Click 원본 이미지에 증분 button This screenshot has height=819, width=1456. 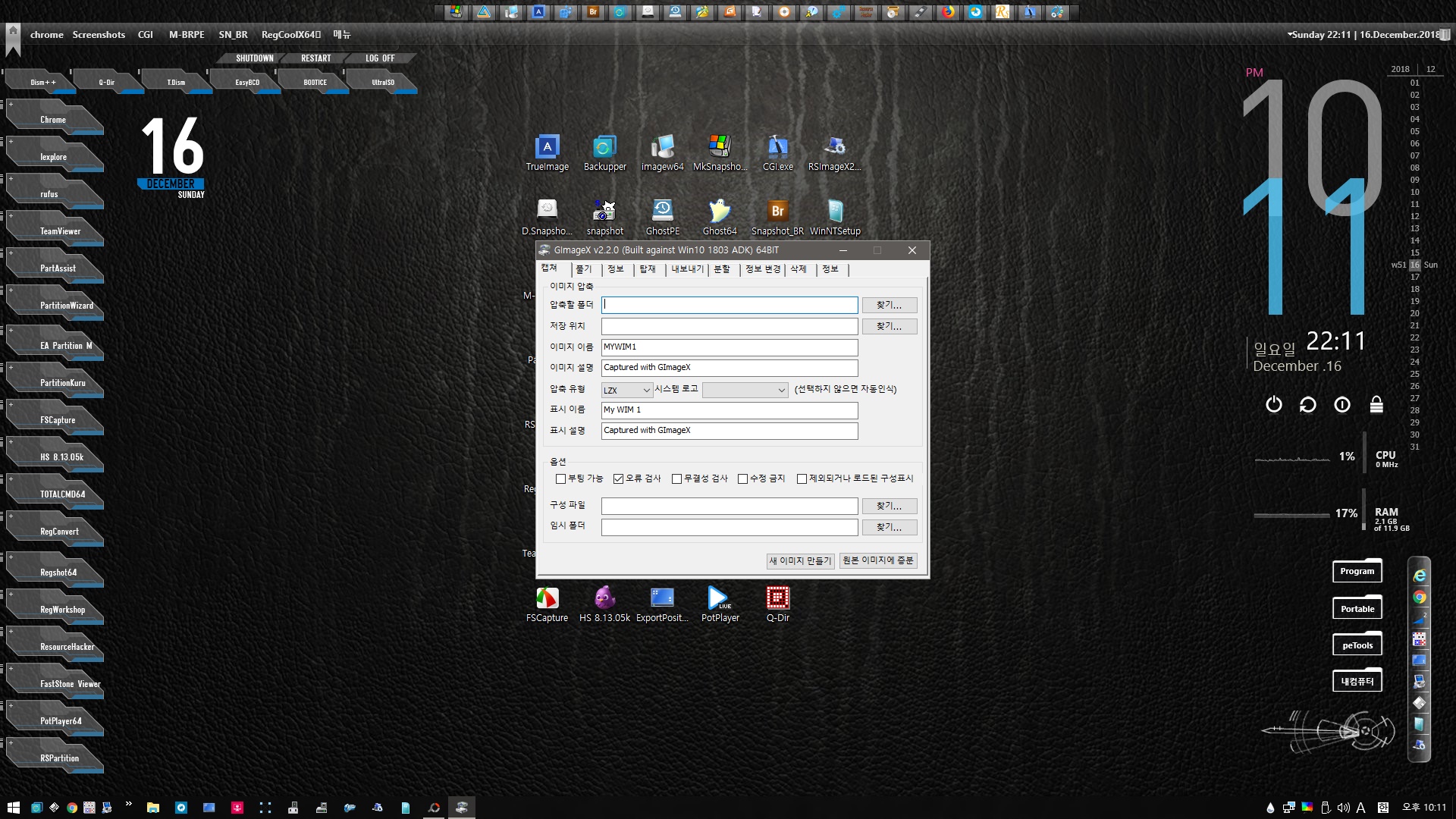878,560
